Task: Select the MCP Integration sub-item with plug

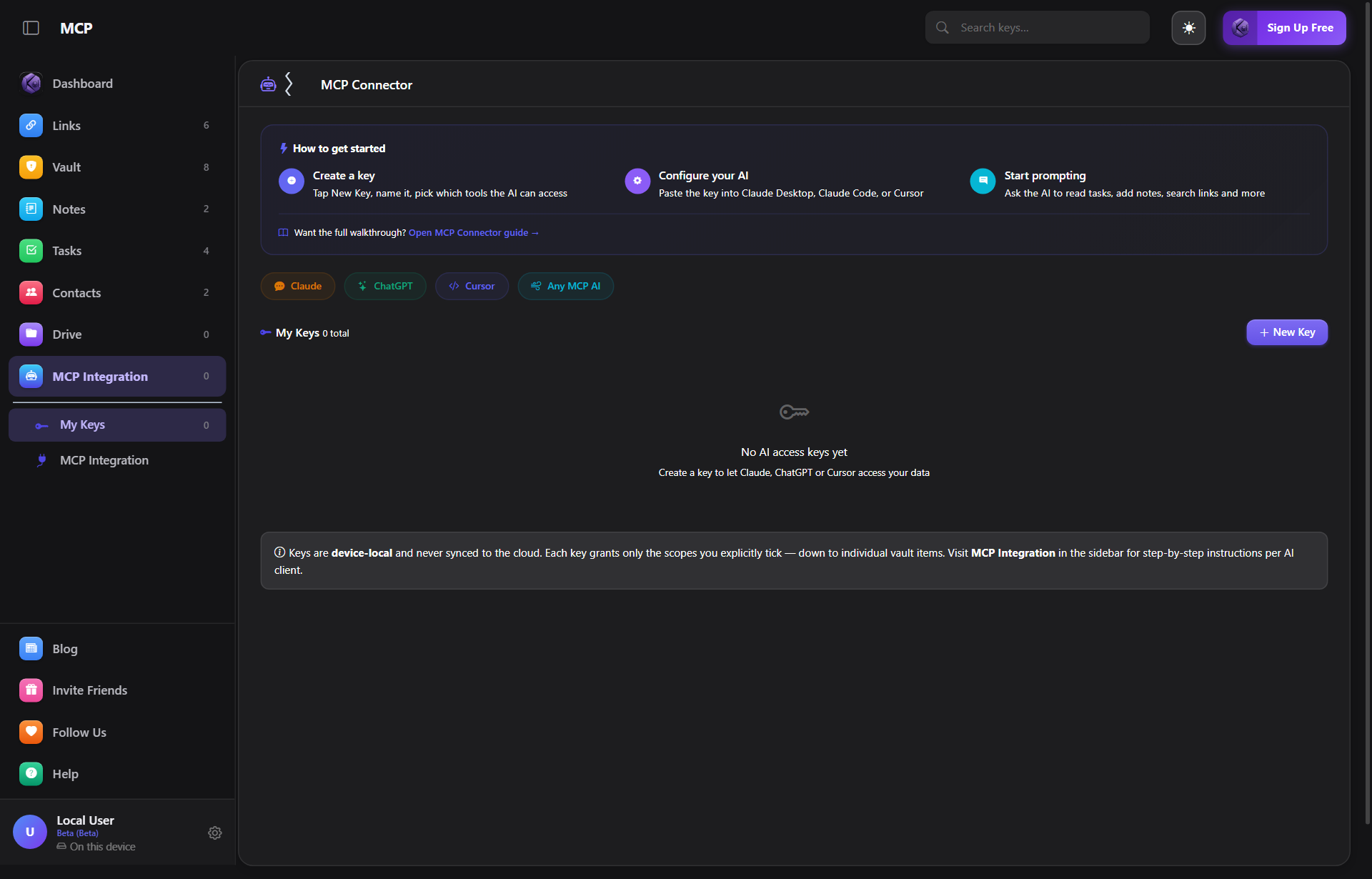Action: [x=117, y=460]
